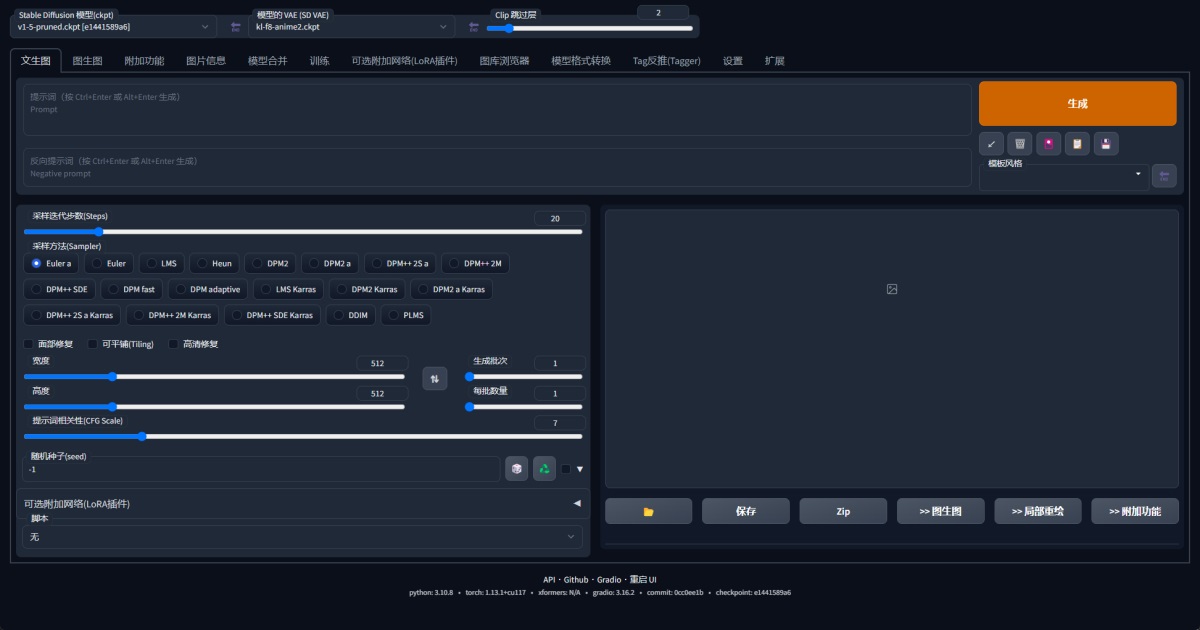The width and height of the screenshot is (1200, 630).
Task: Open the Stable Diffusion checkpoint dropdown
Action: pos(114,27)
